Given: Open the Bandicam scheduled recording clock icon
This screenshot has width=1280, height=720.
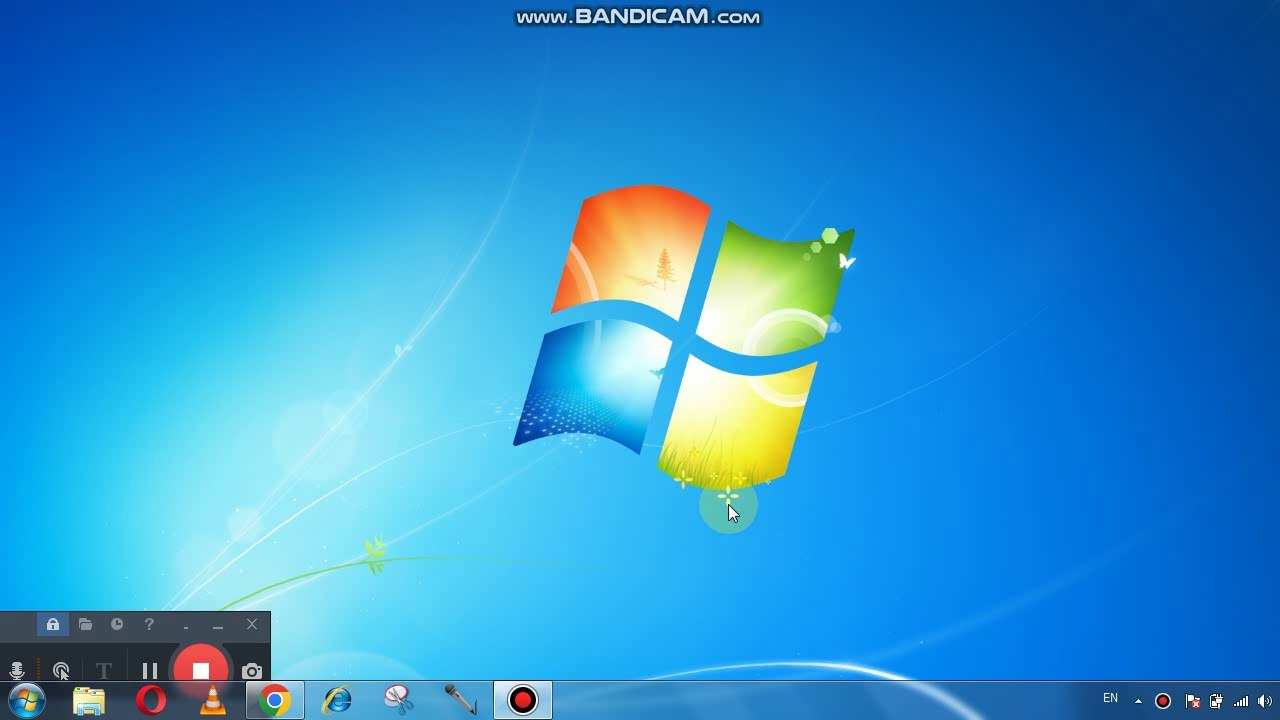Looking at the screenshot, I should [x=117, y=625].
